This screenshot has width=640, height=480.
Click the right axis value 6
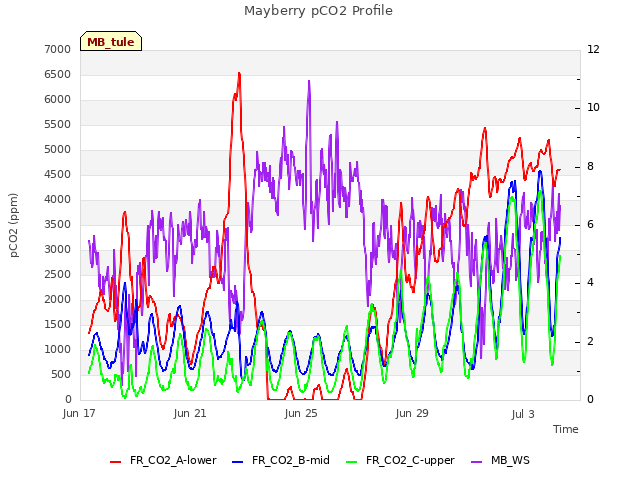590,225
